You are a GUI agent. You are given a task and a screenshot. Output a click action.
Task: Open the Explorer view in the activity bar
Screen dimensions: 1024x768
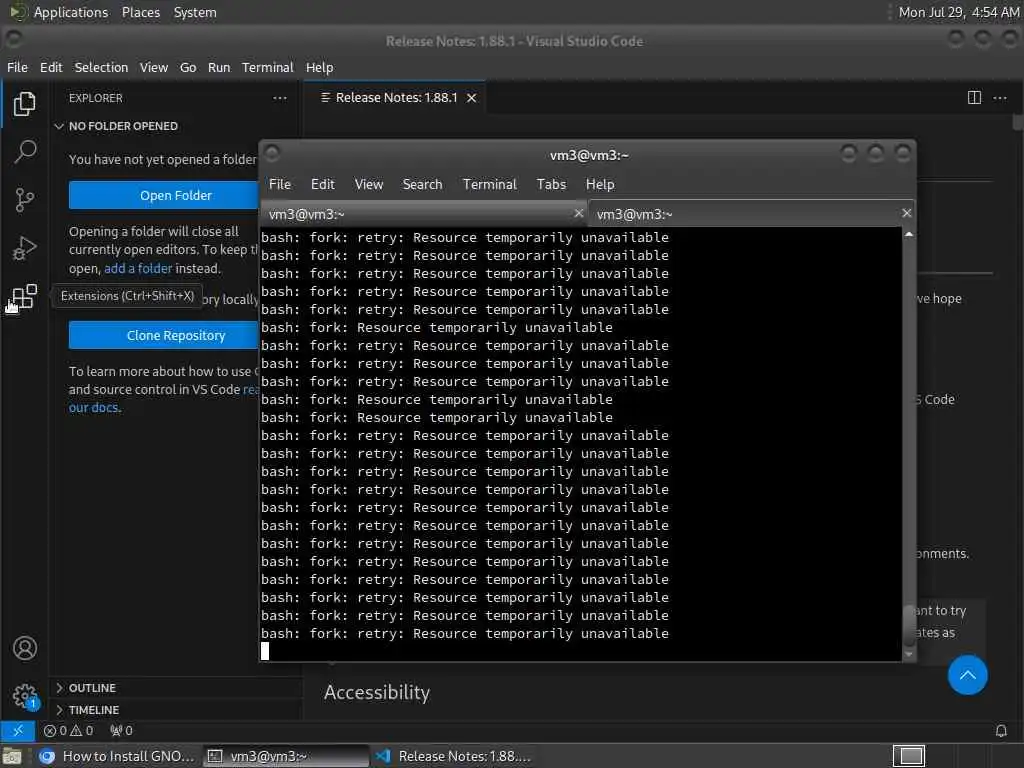pyautogui.click(x=24, y=103)
